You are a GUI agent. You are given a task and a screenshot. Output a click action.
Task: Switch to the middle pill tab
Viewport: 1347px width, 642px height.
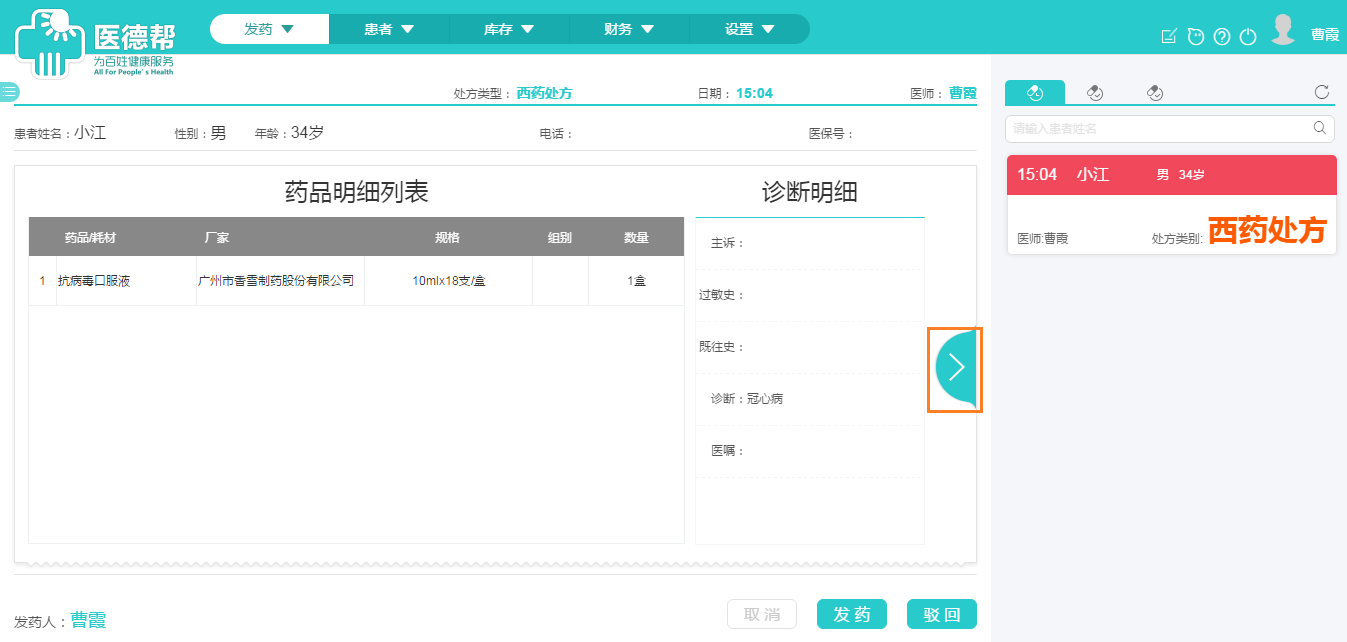(1095, 93)
